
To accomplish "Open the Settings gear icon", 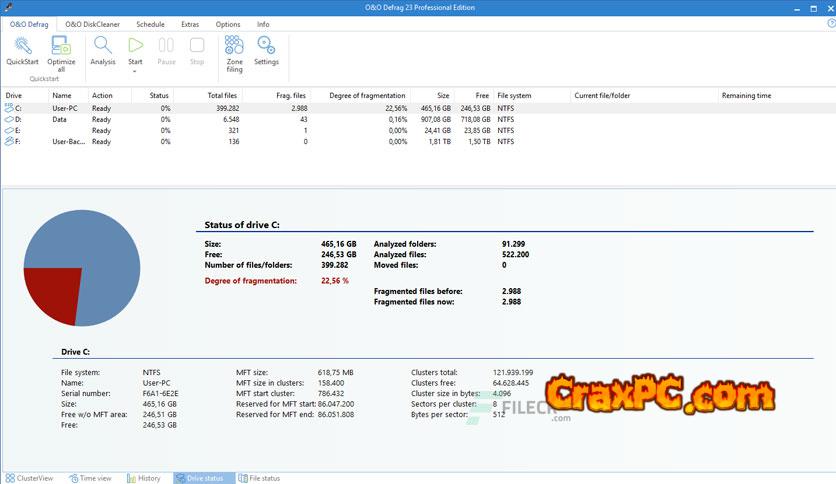I will [x=266, y=47].
